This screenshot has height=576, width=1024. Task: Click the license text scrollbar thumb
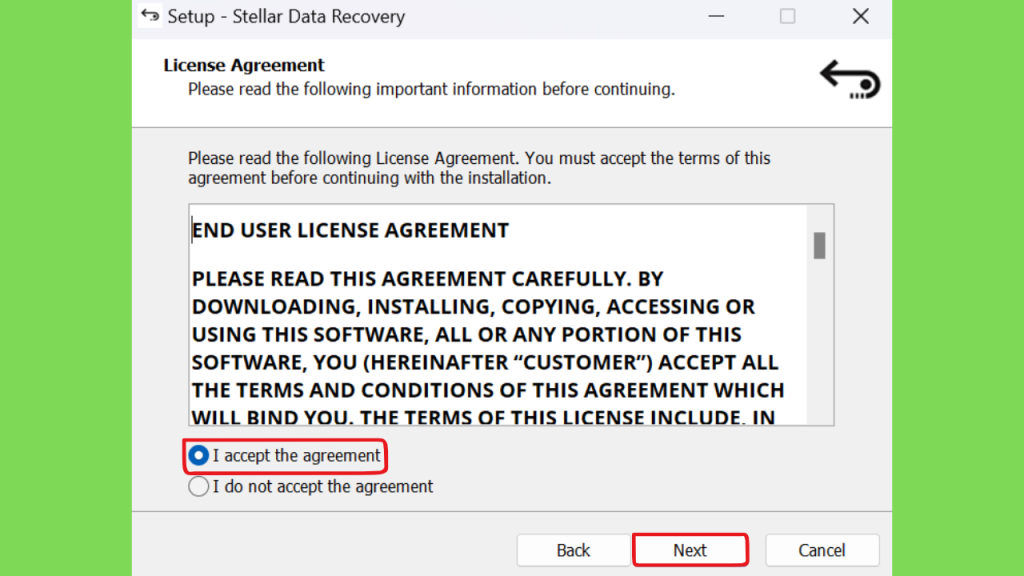pyautogui.click(x=820, y=246)
